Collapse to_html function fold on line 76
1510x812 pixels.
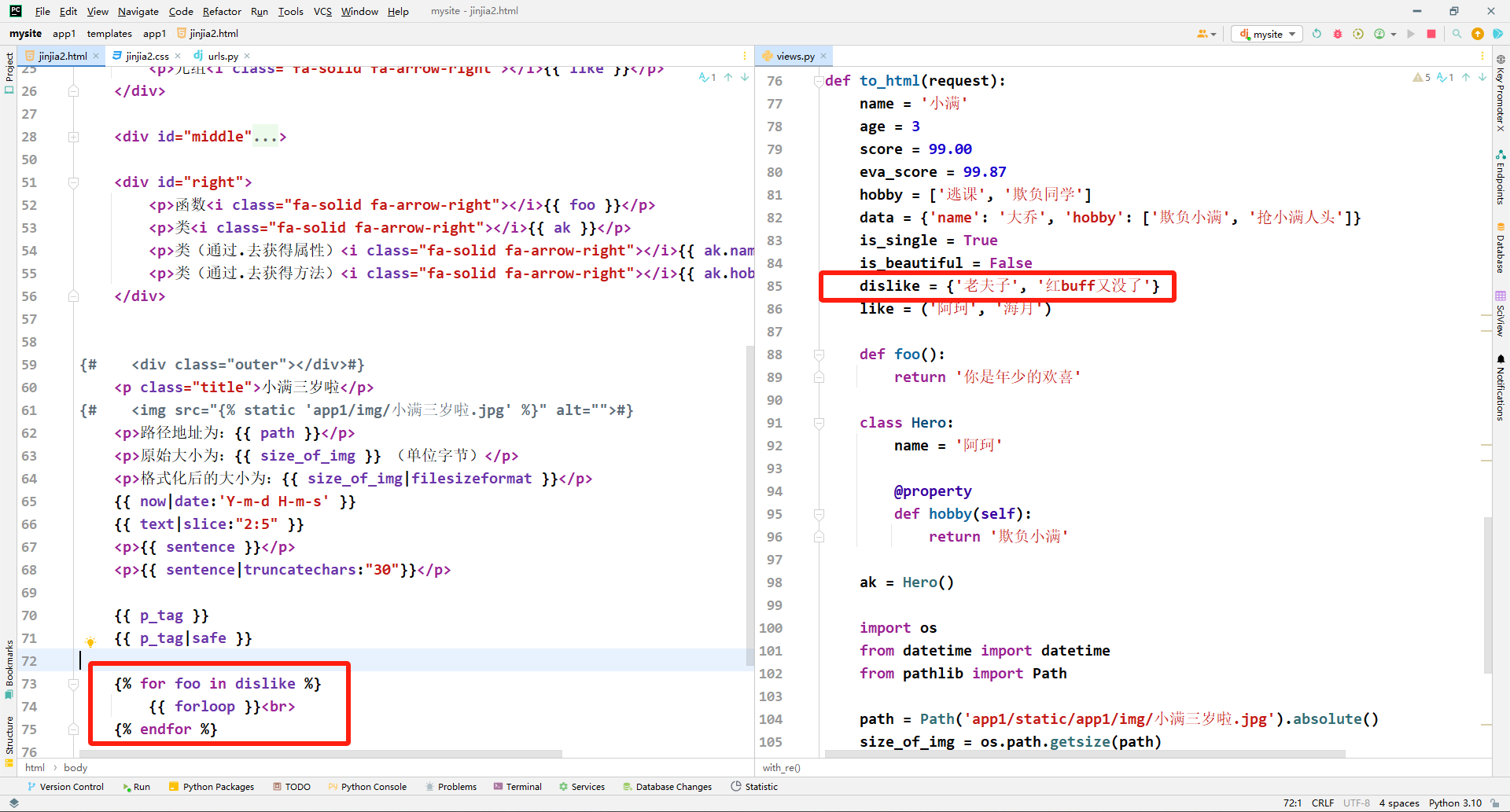[x=819, y=81]
